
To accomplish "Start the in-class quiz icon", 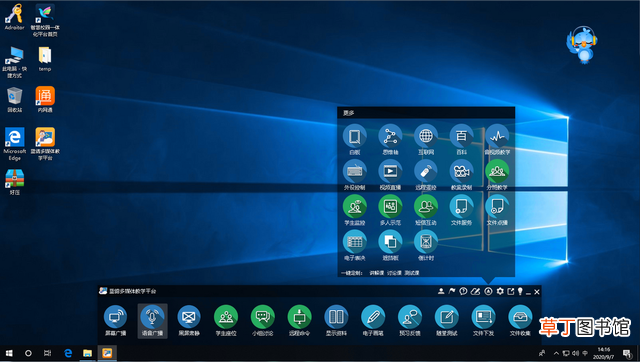I will pos(447,317).
